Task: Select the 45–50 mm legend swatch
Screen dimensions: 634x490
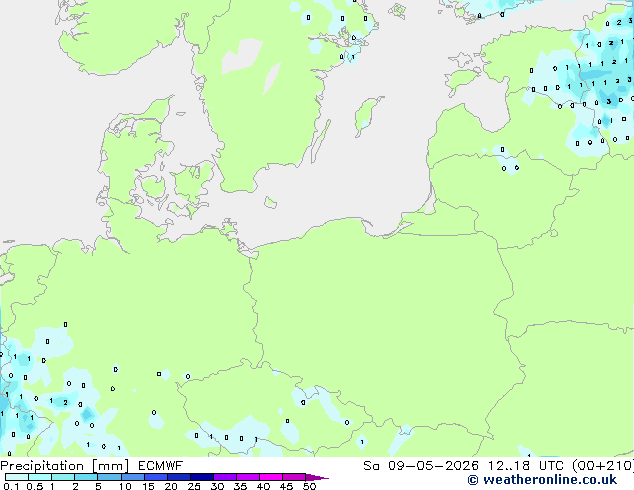Action: tap(294, 477)
